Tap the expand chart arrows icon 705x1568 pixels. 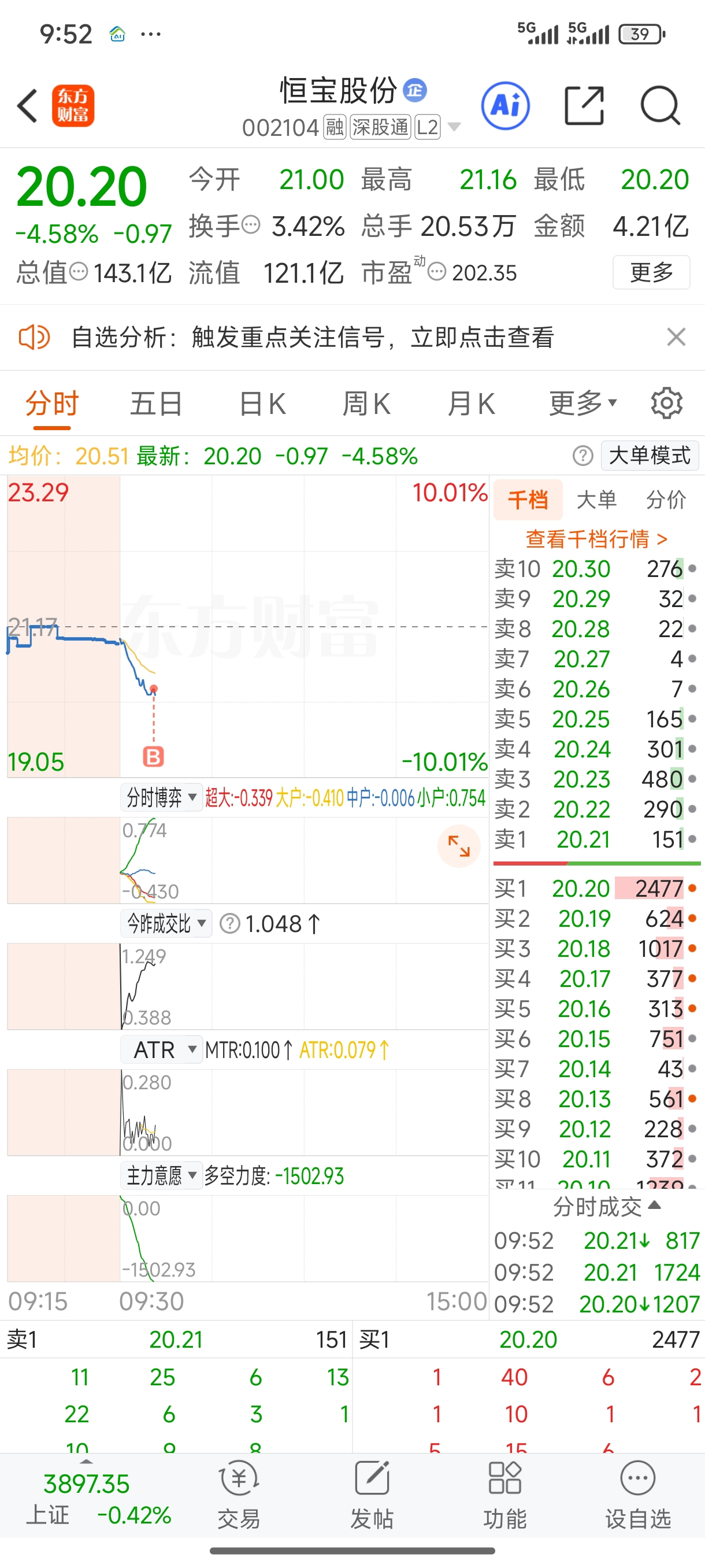point(459,845)
